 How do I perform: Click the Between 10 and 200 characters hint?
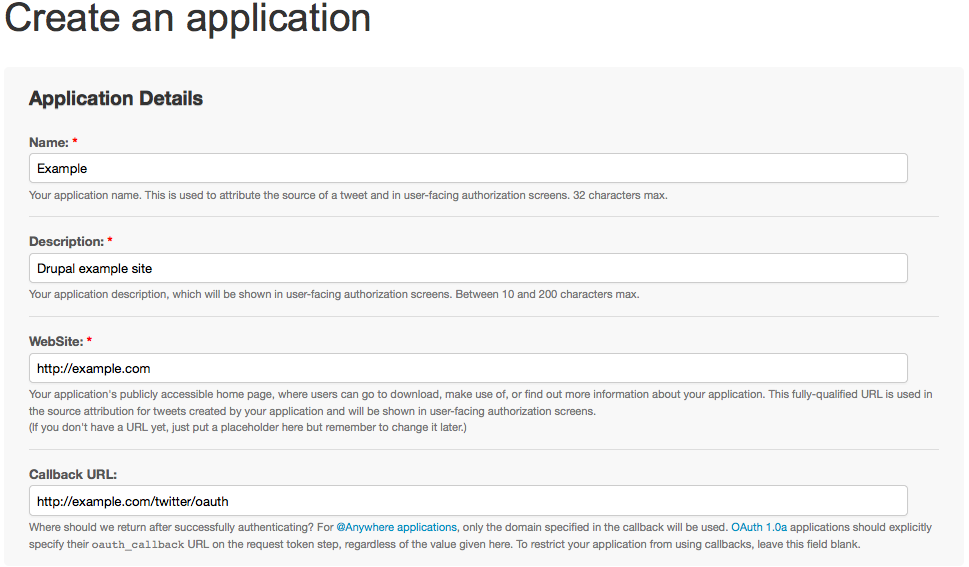pos(547,294)
